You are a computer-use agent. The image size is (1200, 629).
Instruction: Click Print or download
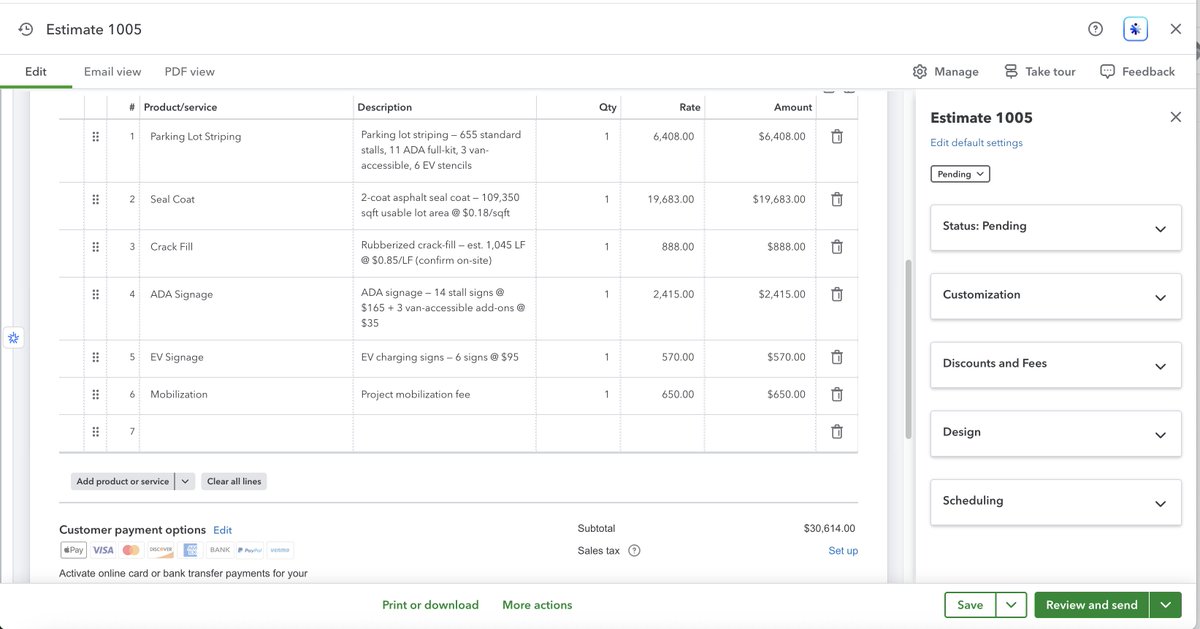tap(430, 605)
